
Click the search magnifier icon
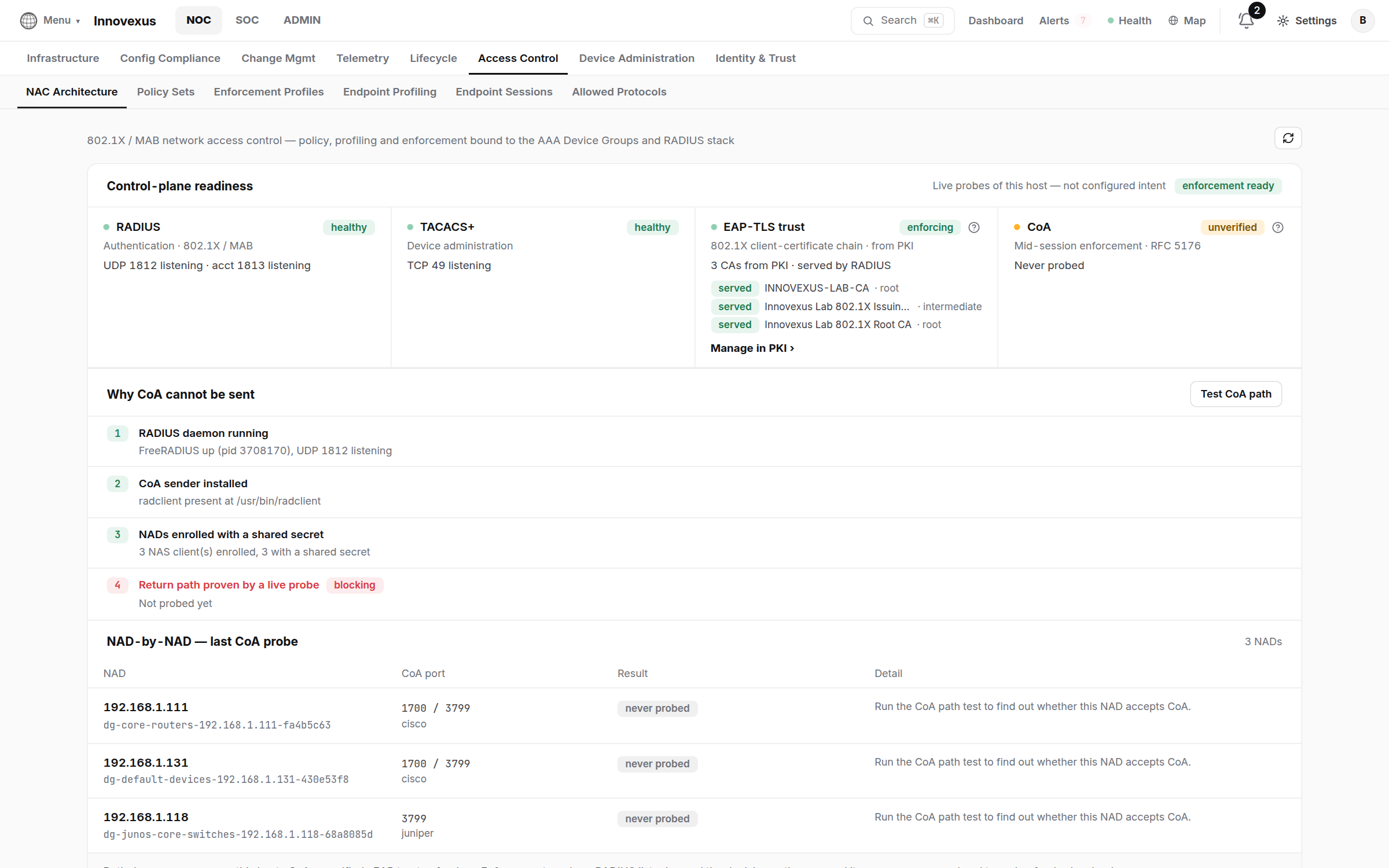[x=868, y=21]
